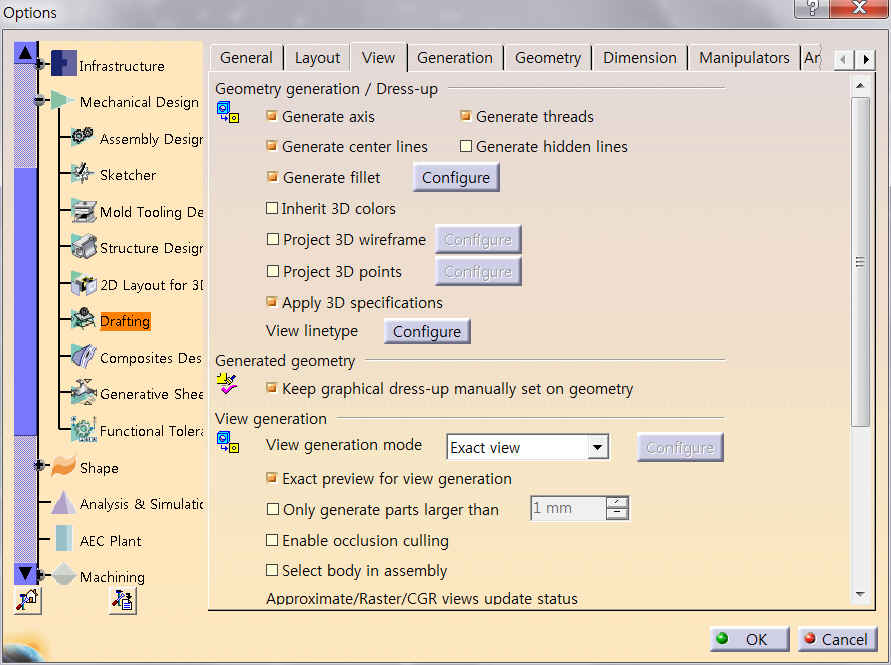
Task: Switch to the Dimension tab
Action: tap(638, 58)
